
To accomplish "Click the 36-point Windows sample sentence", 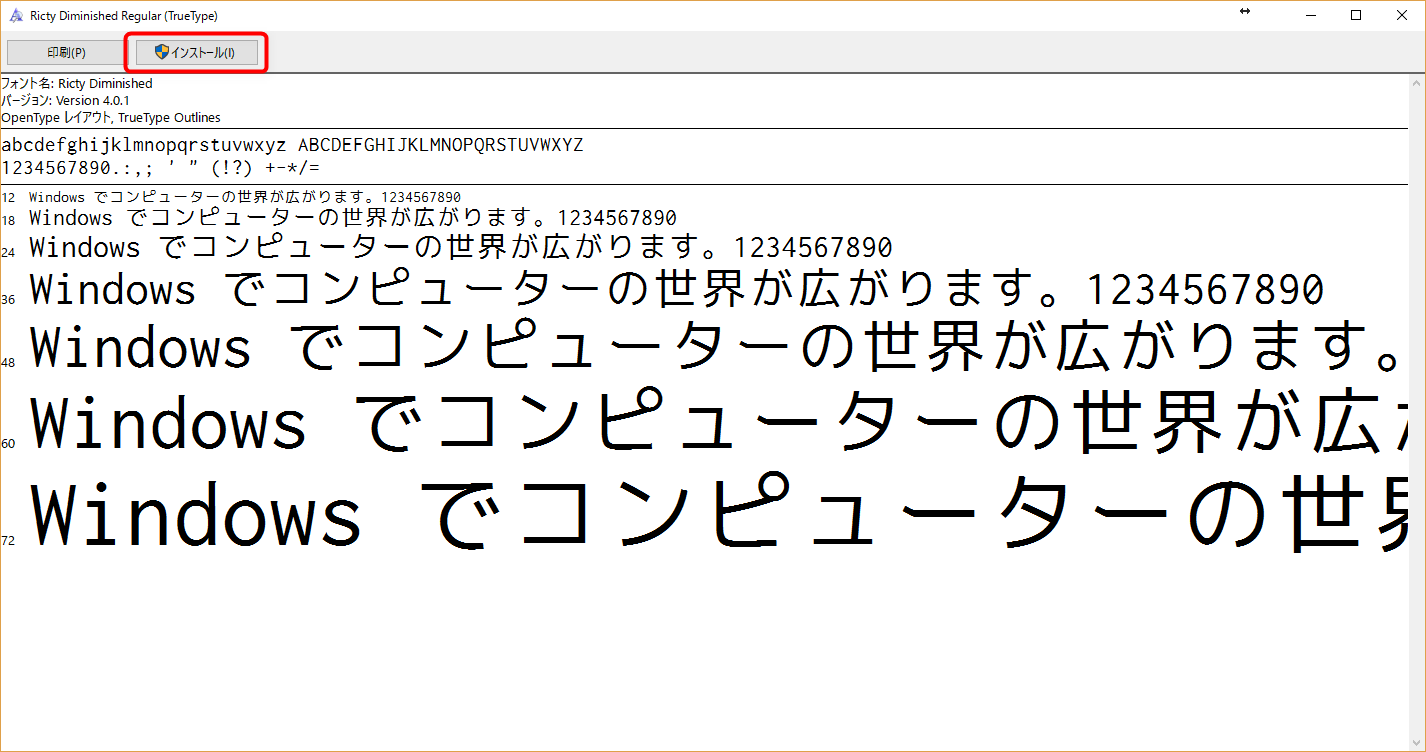I will tap(677, 291).
